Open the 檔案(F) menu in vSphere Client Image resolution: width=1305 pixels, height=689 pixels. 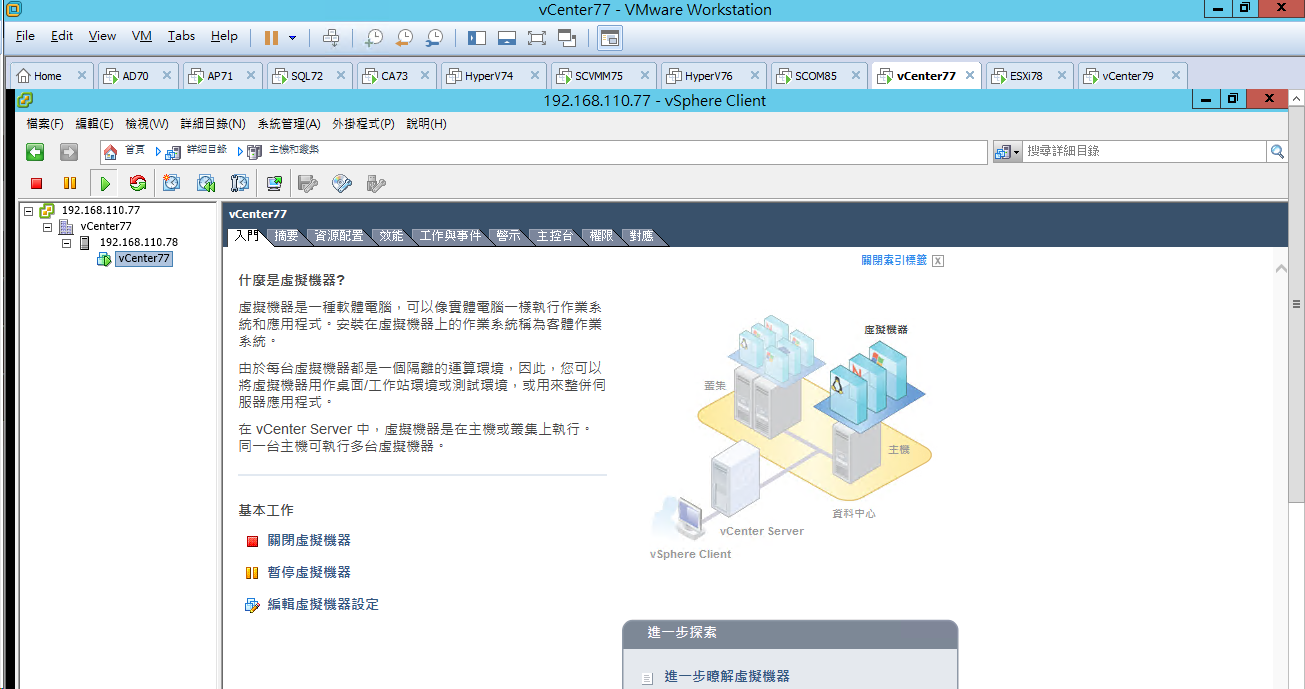(x=45, y=124)
